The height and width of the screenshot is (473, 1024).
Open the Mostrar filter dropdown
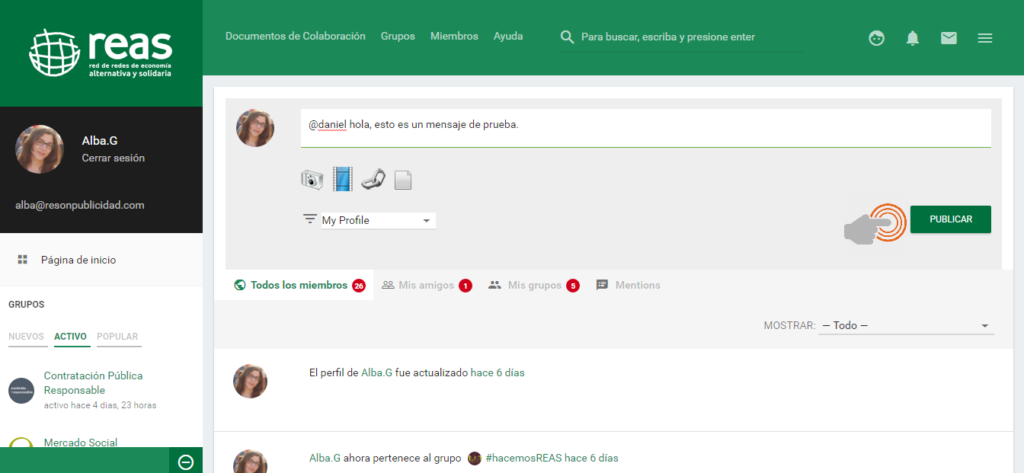click(905, 326)
